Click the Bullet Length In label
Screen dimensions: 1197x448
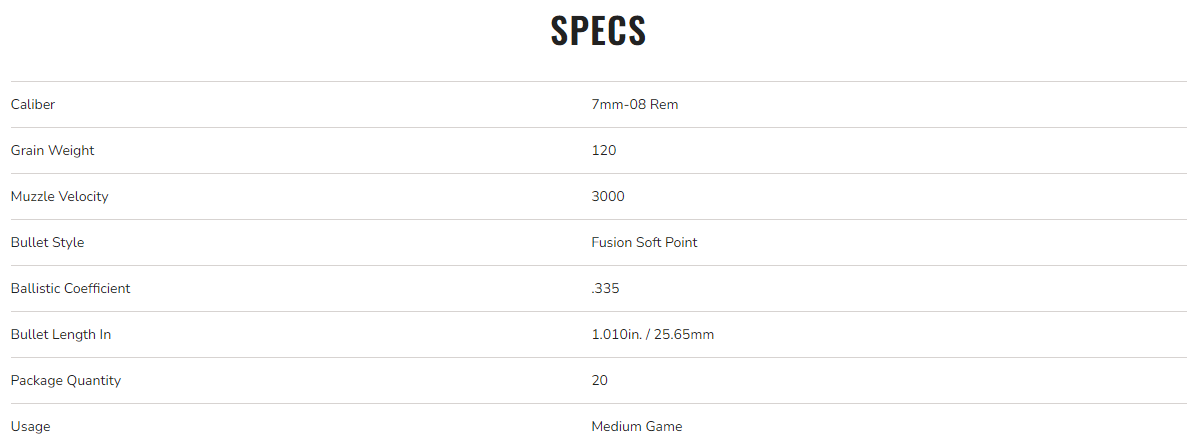pos(60,334)
